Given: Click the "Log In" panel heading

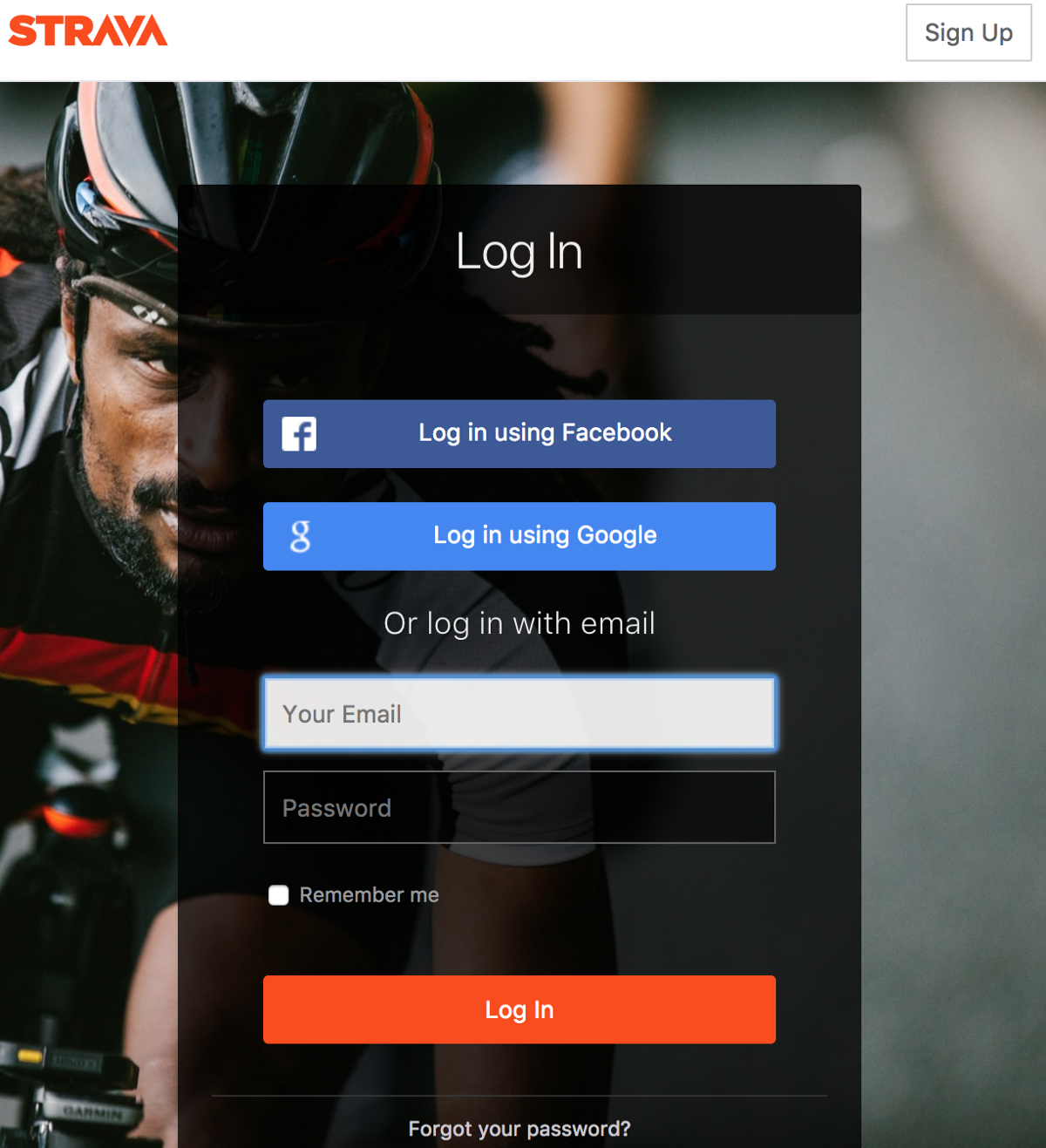Looking at the screenshot, I should (x=520, y=252).
